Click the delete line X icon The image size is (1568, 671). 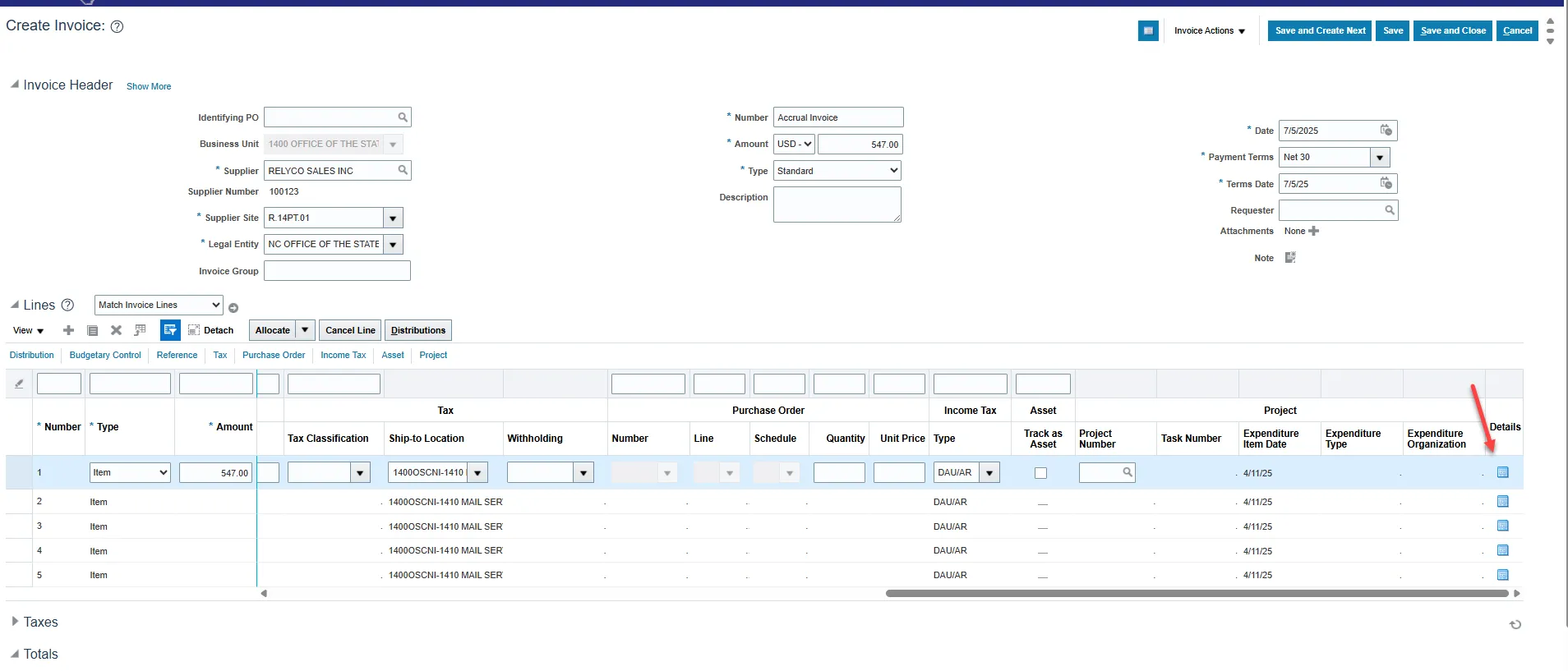(x=116, y=330)
